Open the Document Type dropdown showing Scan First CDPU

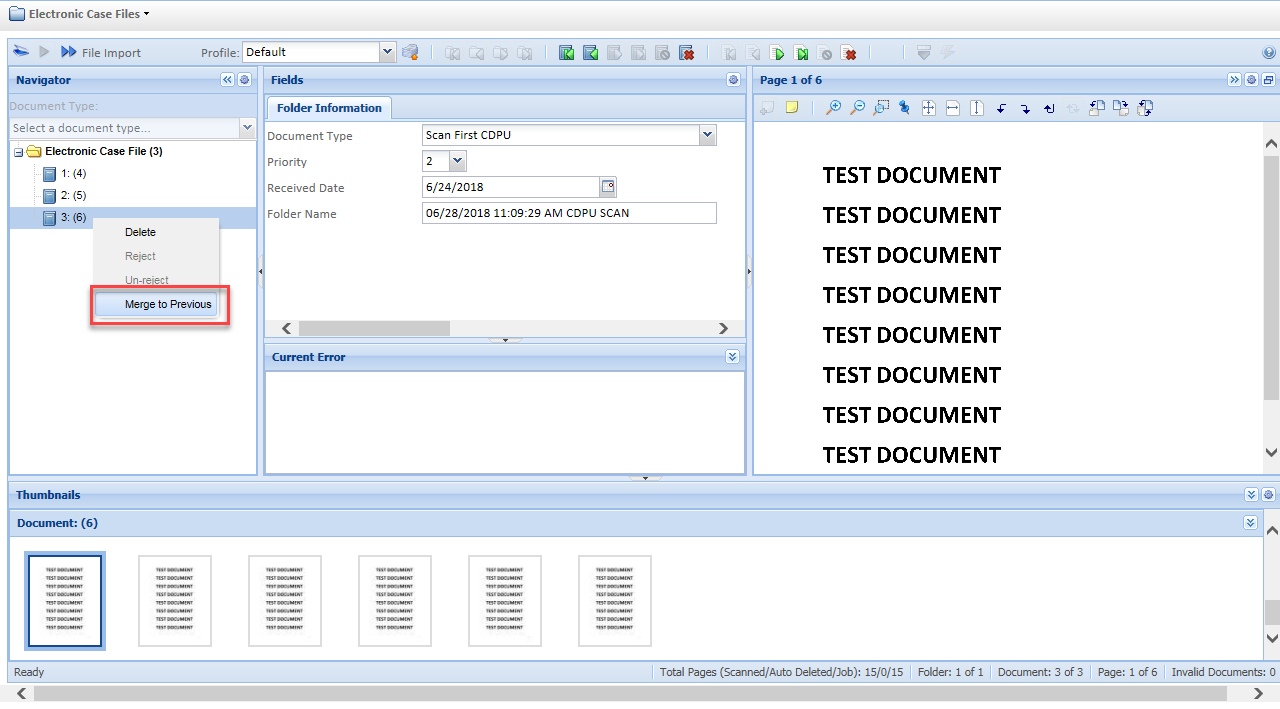707,135
